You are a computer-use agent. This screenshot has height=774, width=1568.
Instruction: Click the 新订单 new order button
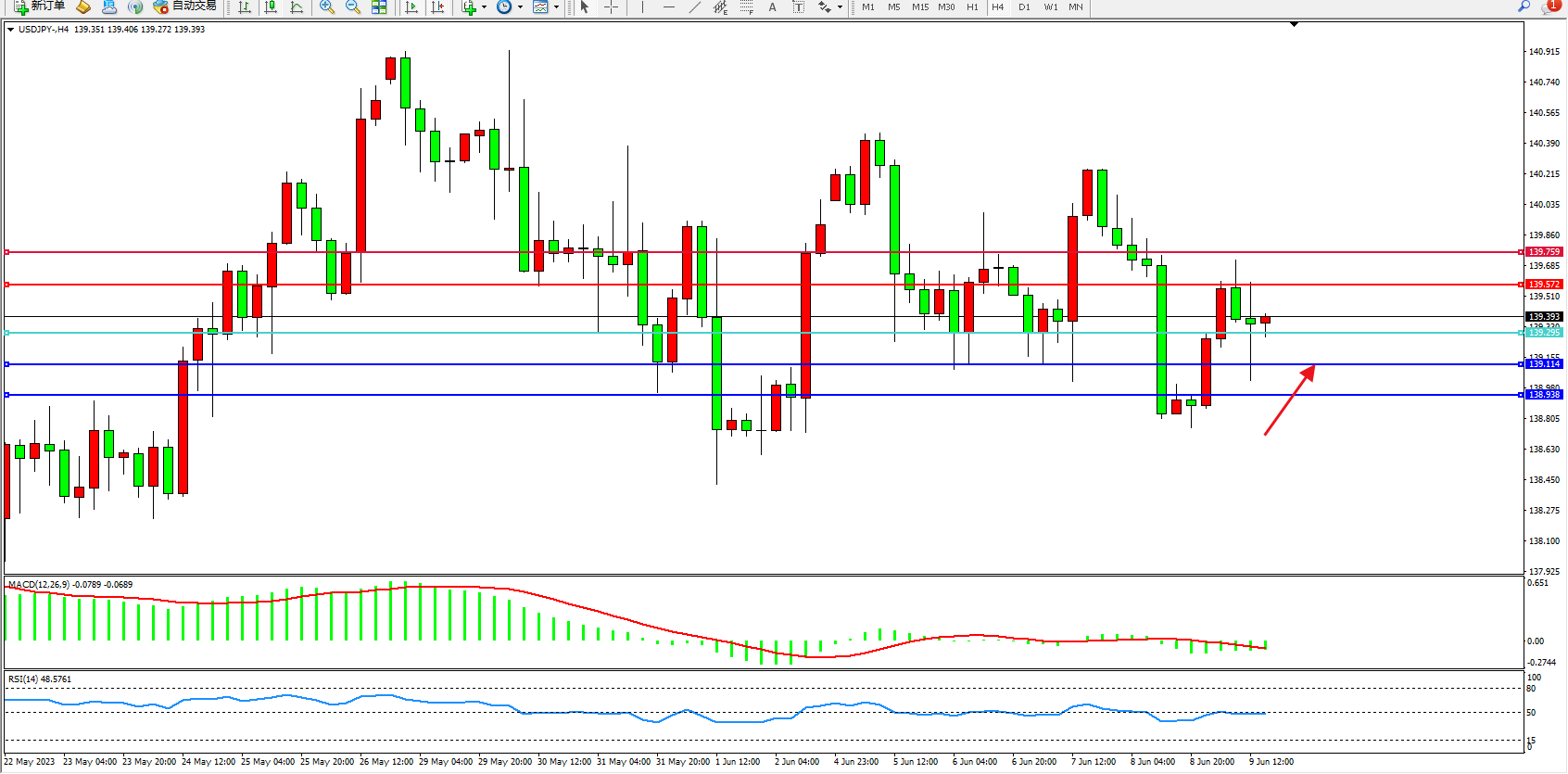tap(39, 6)
